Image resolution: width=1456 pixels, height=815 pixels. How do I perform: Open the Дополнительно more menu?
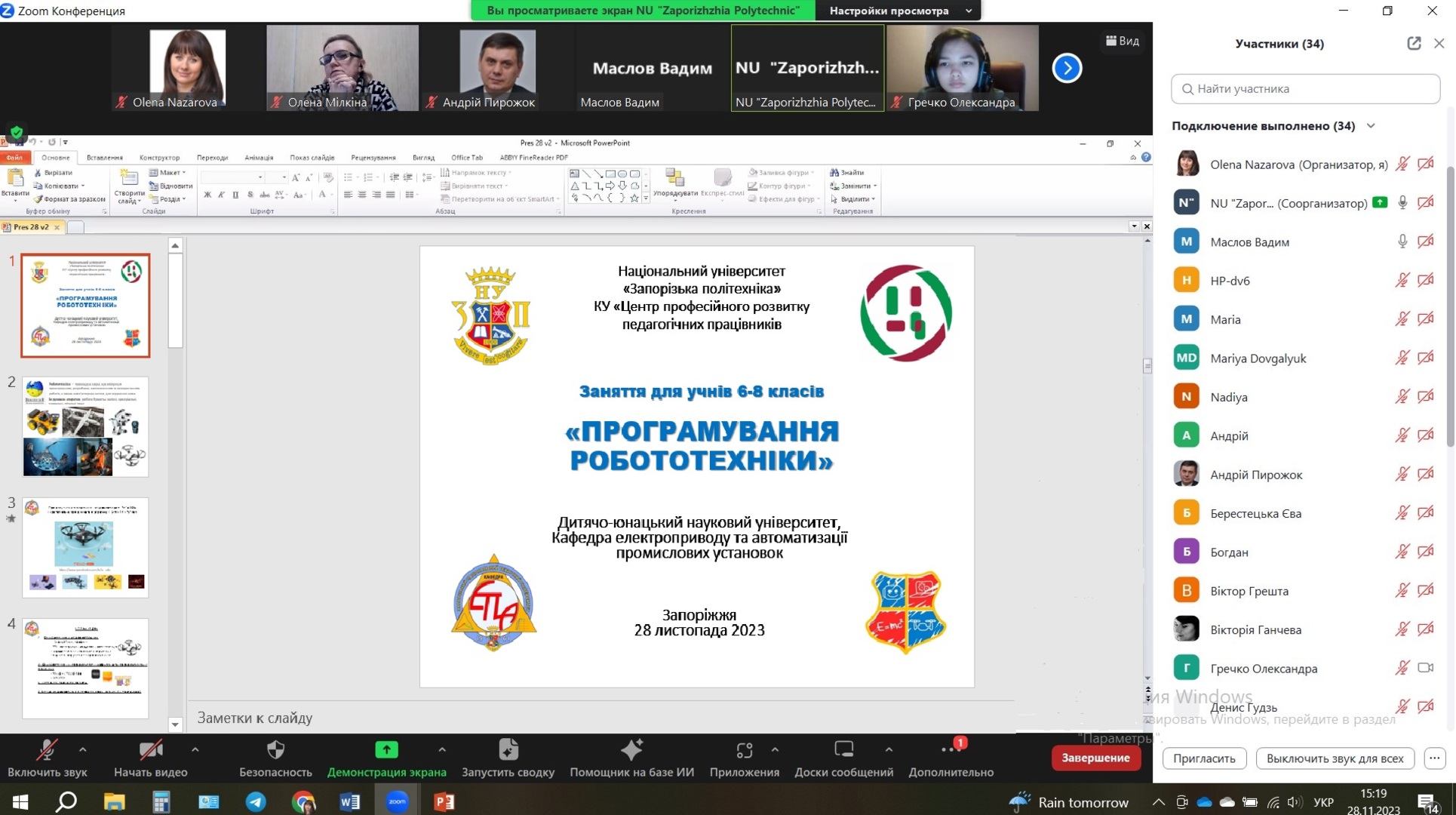click(950, 750)
